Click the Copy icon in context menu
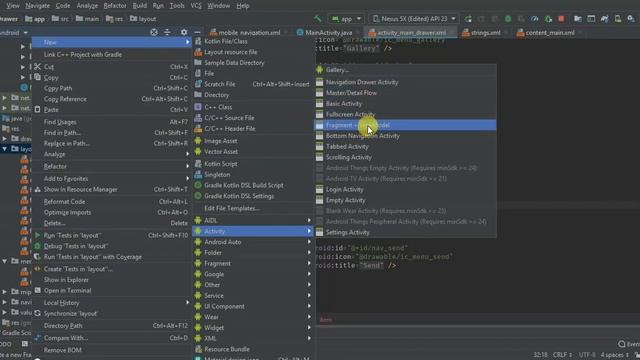Image resolution: width=640 pixels, height=360 pixels. 38,77
